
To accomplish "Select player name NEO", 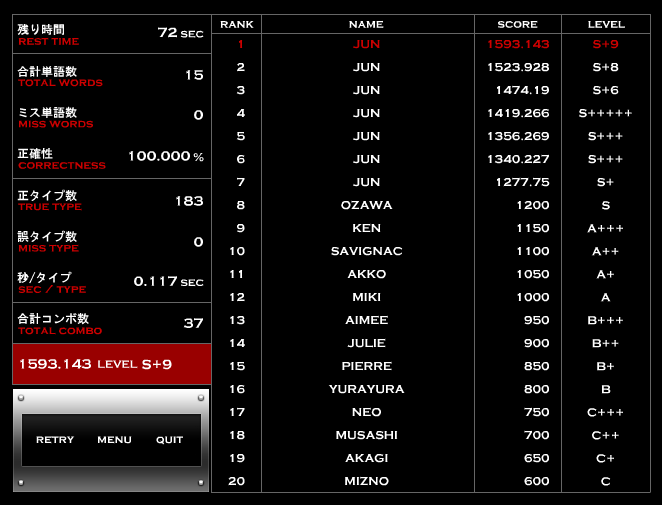I will 366,412.
